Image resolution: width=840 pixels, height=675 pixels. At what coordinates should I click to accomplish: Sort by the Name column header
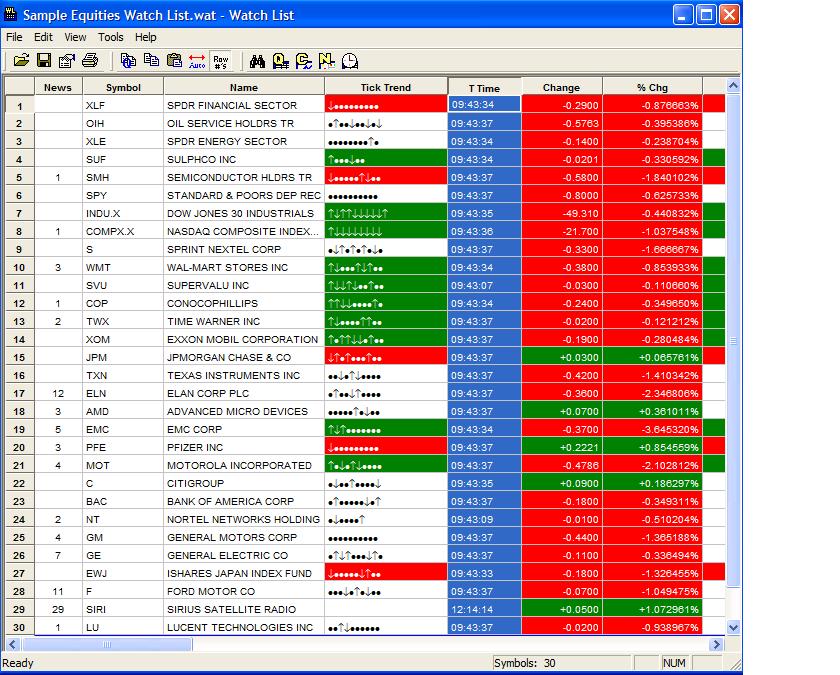pyautogui.click(x=244, y=87)
